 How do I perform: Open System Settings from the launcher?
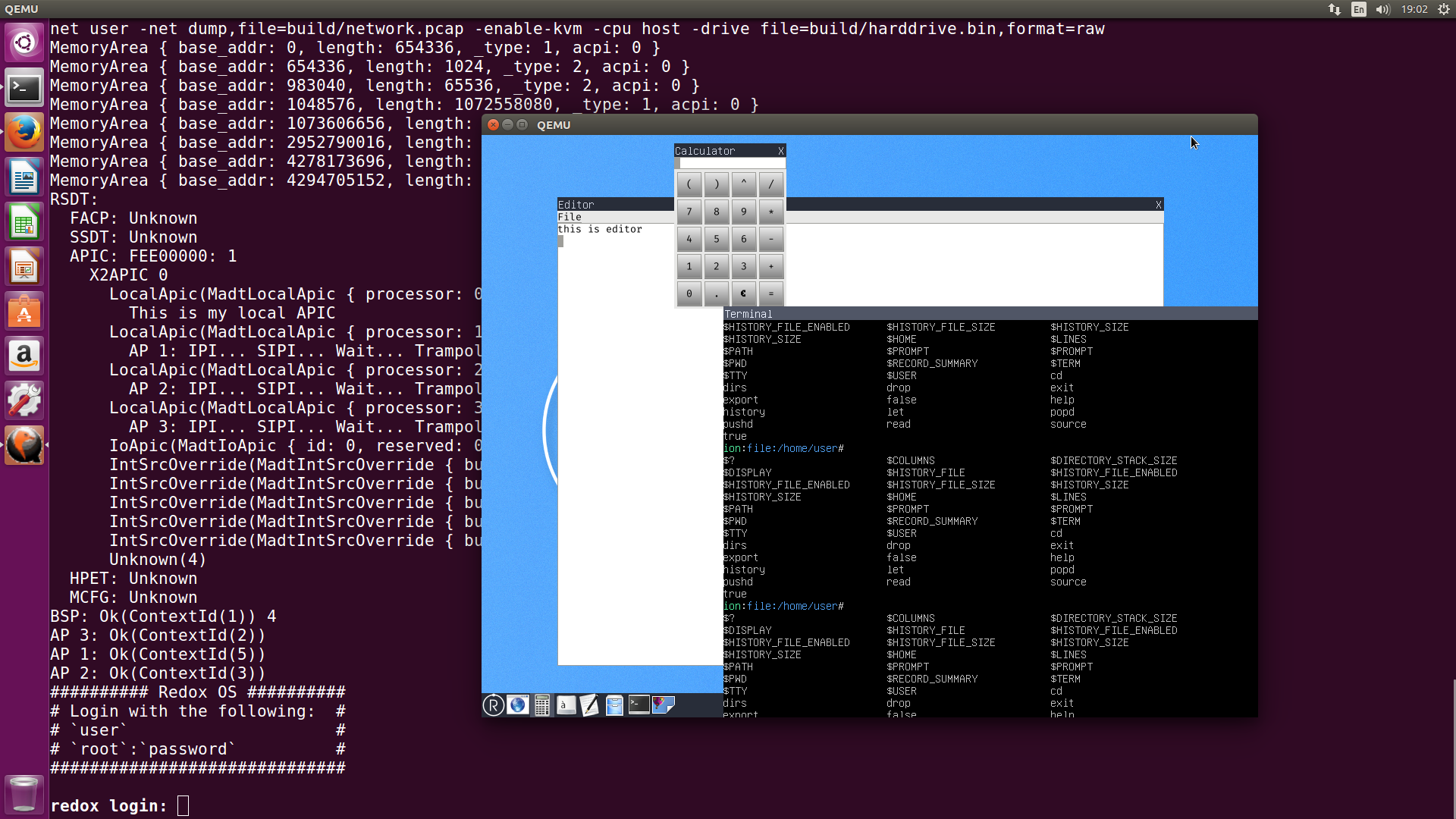click(x=24, y=400)
